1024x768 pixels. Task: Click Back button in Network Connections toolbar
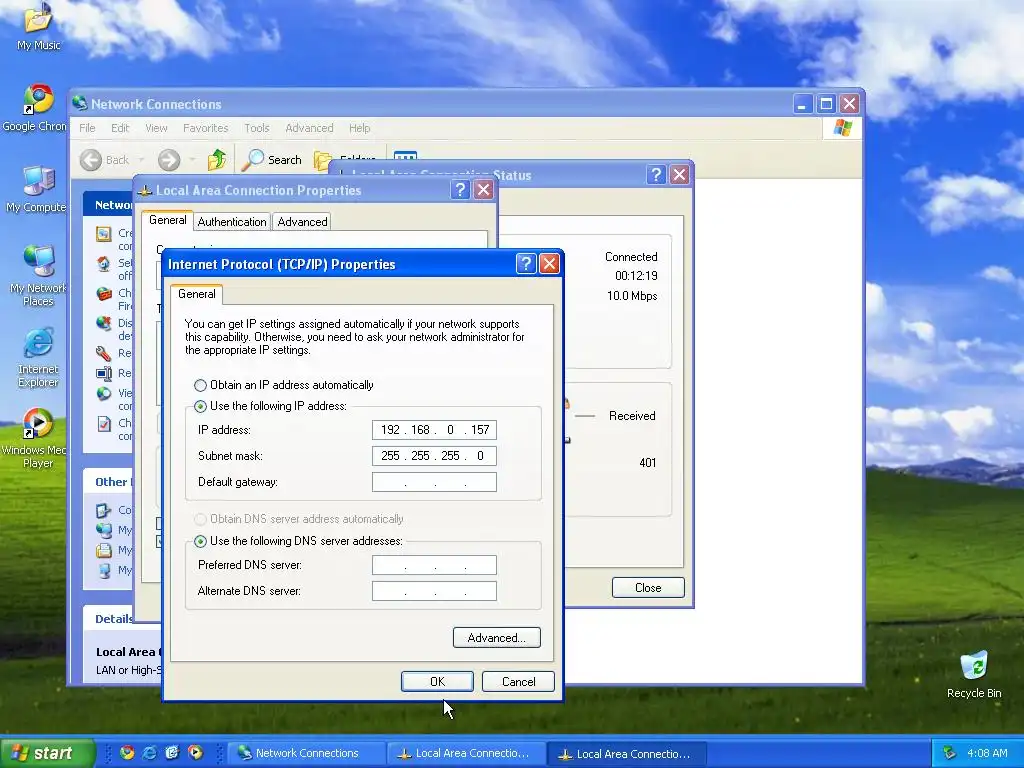[x=105, y=160]
